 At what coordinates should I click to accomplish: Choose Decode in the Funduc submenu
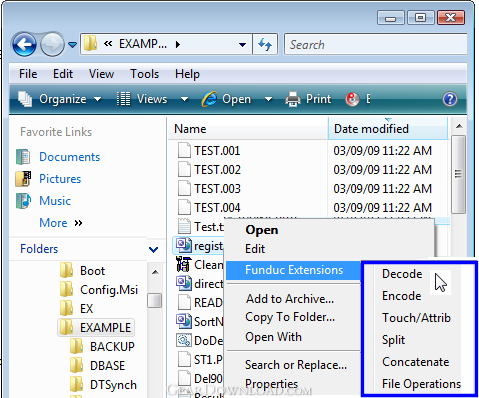(x=402, y=274)
